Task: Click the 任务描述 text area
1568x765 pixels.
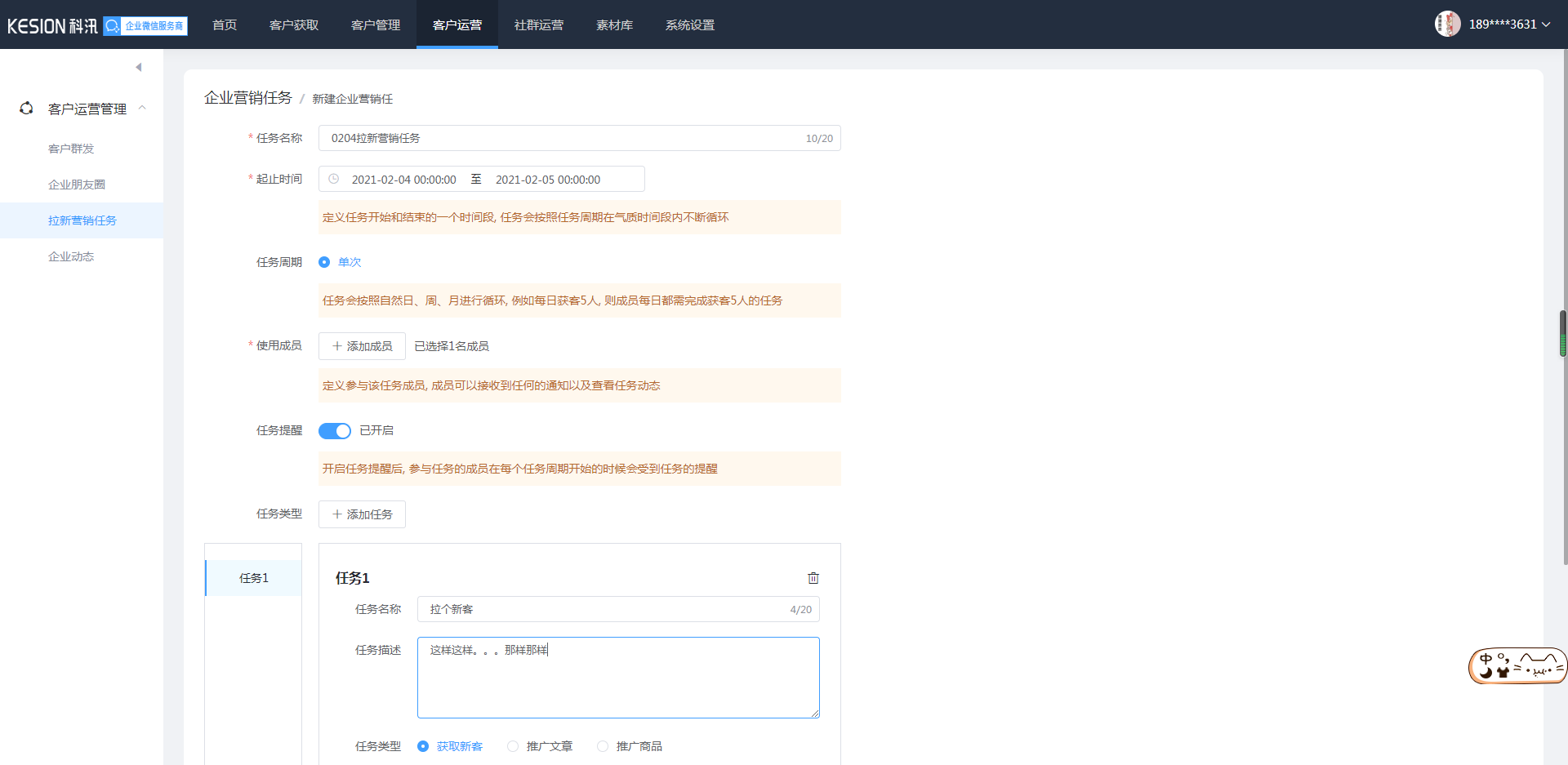Action: tap(618, 678)
